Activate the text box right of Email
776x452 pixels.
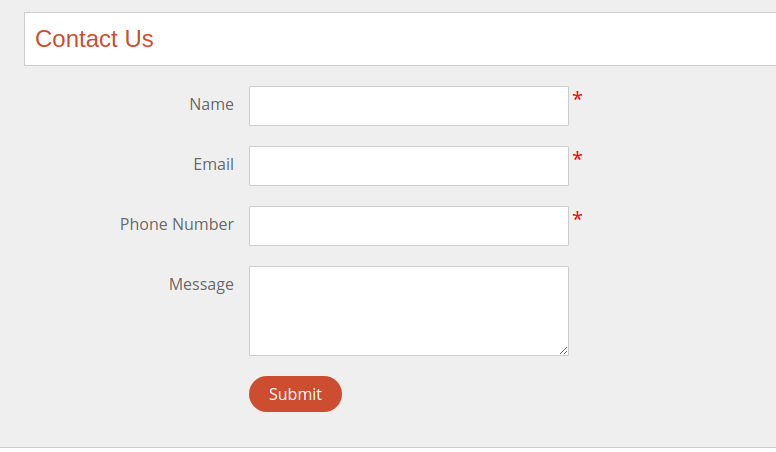[x=408, y=166]
